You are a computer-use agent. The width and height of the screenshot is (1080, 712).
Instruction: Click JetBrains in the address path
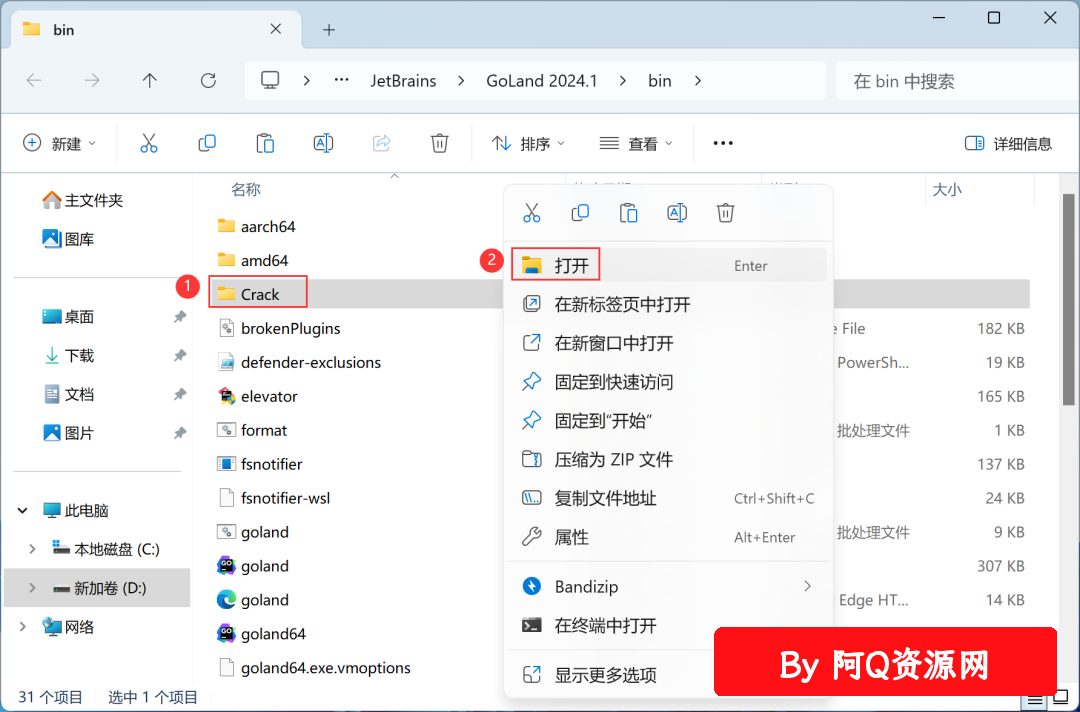403,81
